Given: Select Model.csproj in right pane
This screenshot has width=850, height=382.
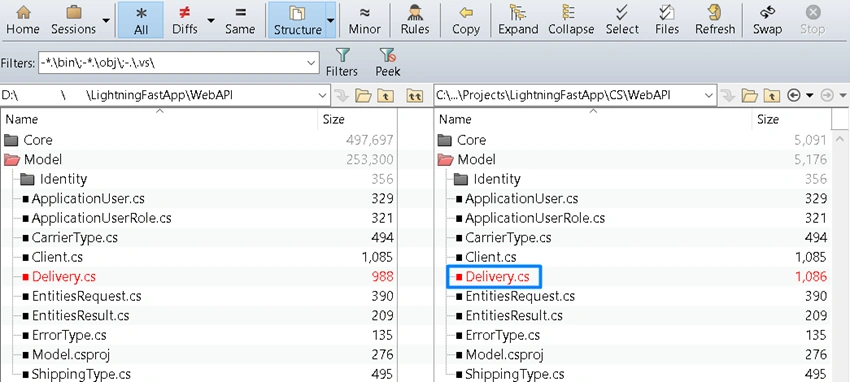Looking at the screenshot, I should point(504,355).
